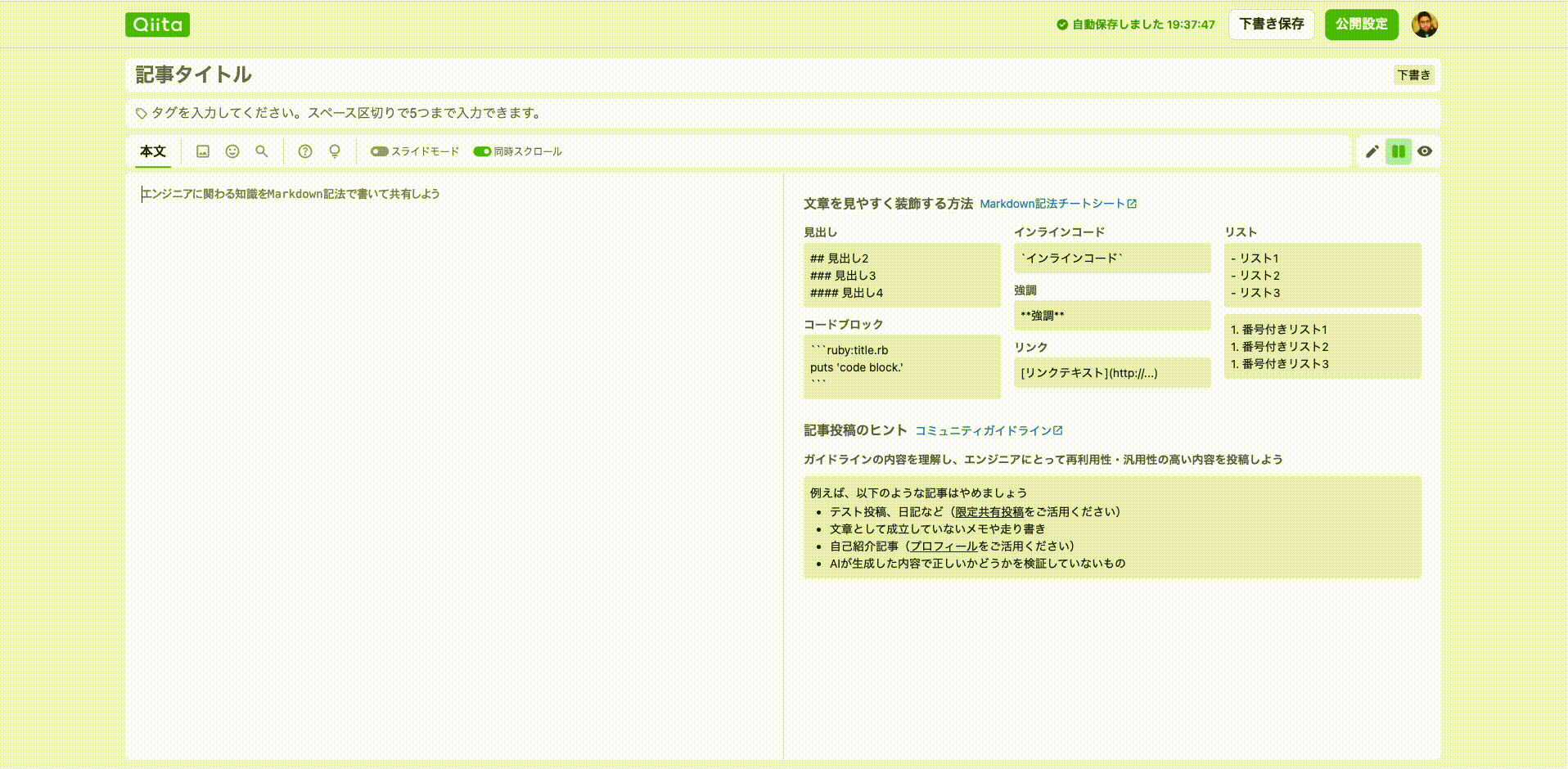Viewport: 1568px width, 769px height.
Task: Open the search and replace tool
Action: pos(262,151)
